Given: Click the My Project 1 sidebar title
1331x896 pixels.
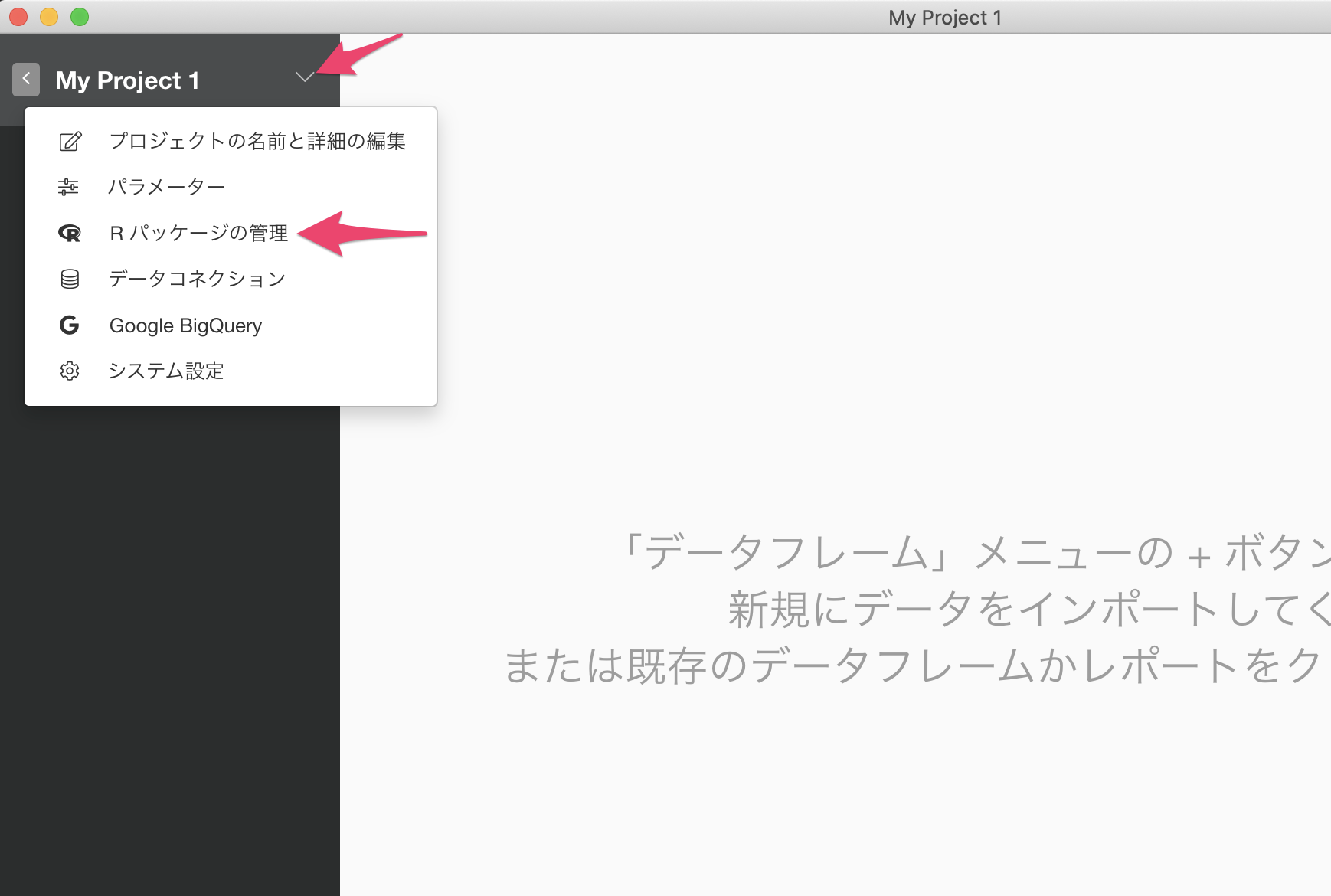Looking at the screenshot, I should [x=128, y=80].
